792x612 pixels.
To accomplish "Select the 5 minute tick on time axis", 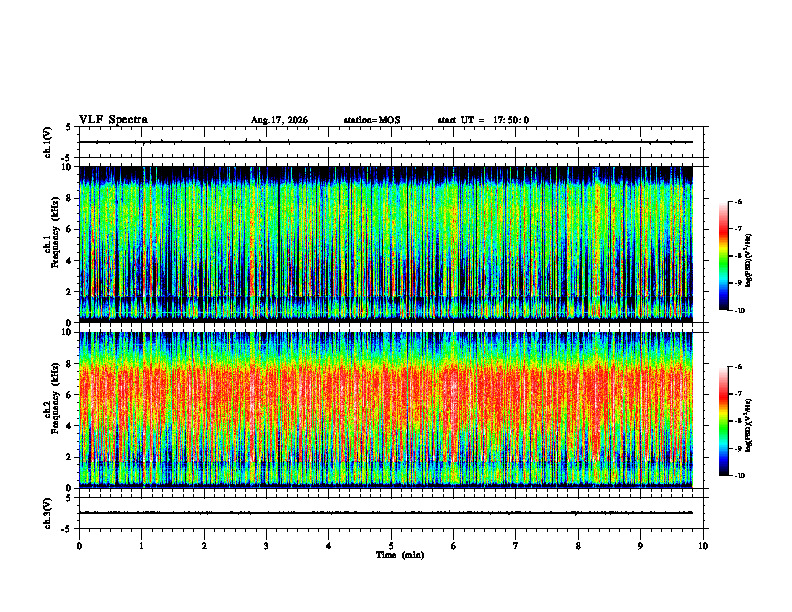I will [x=391, y=546].
